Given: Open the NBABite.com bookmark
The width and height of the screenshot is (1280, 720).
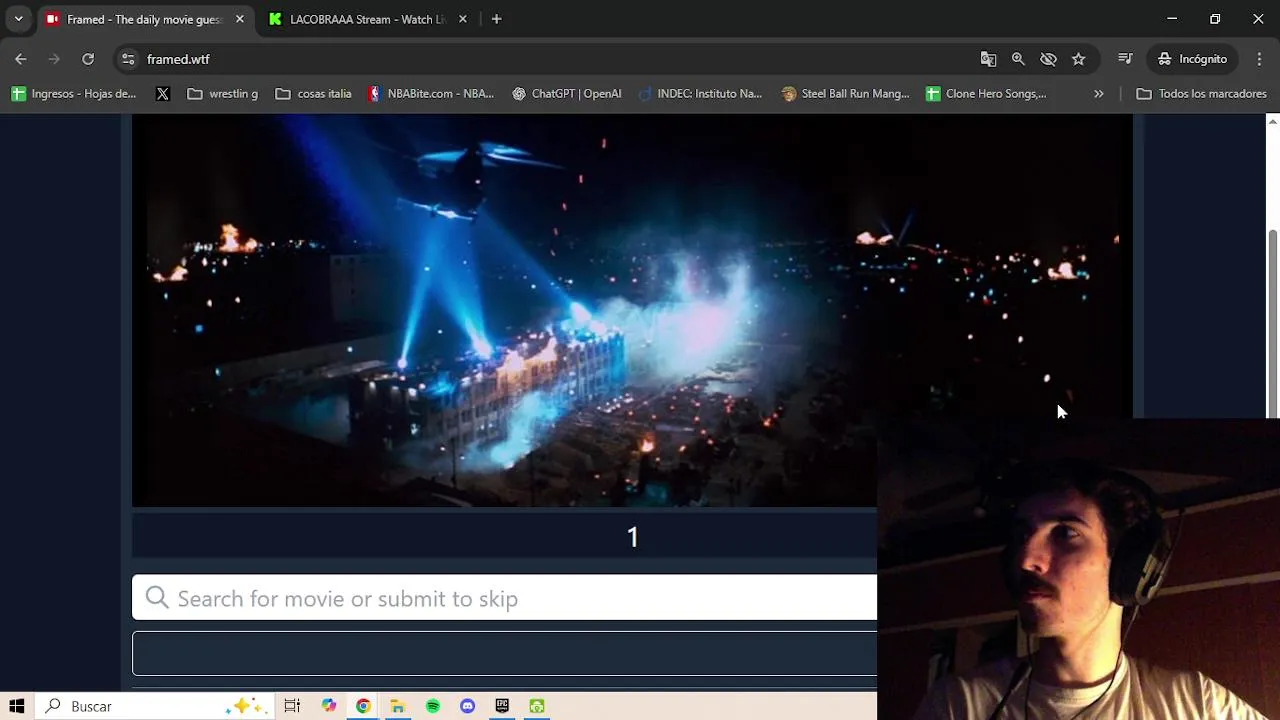Looking at the screenshot, I should tap(430, 94).
